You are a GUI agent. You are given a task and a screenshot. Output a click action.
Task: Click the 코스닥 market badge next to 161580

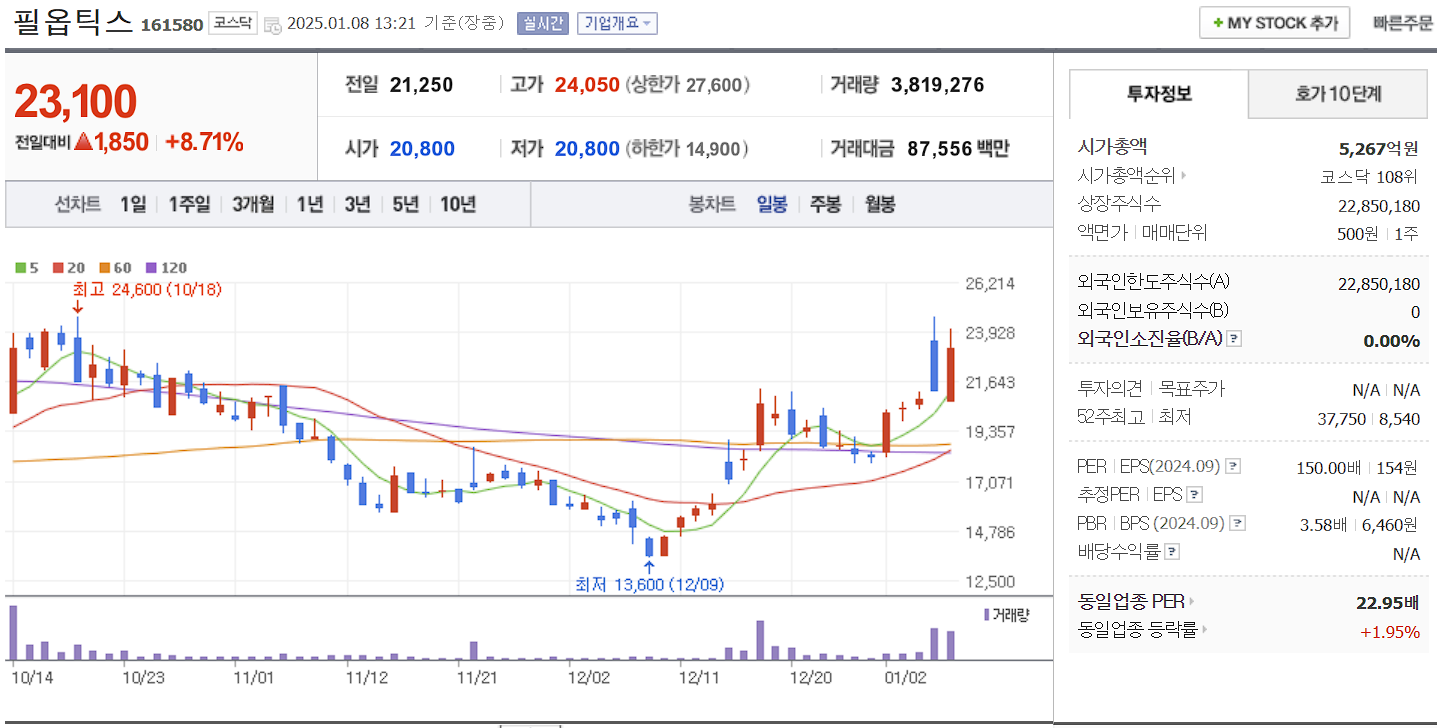232,22
